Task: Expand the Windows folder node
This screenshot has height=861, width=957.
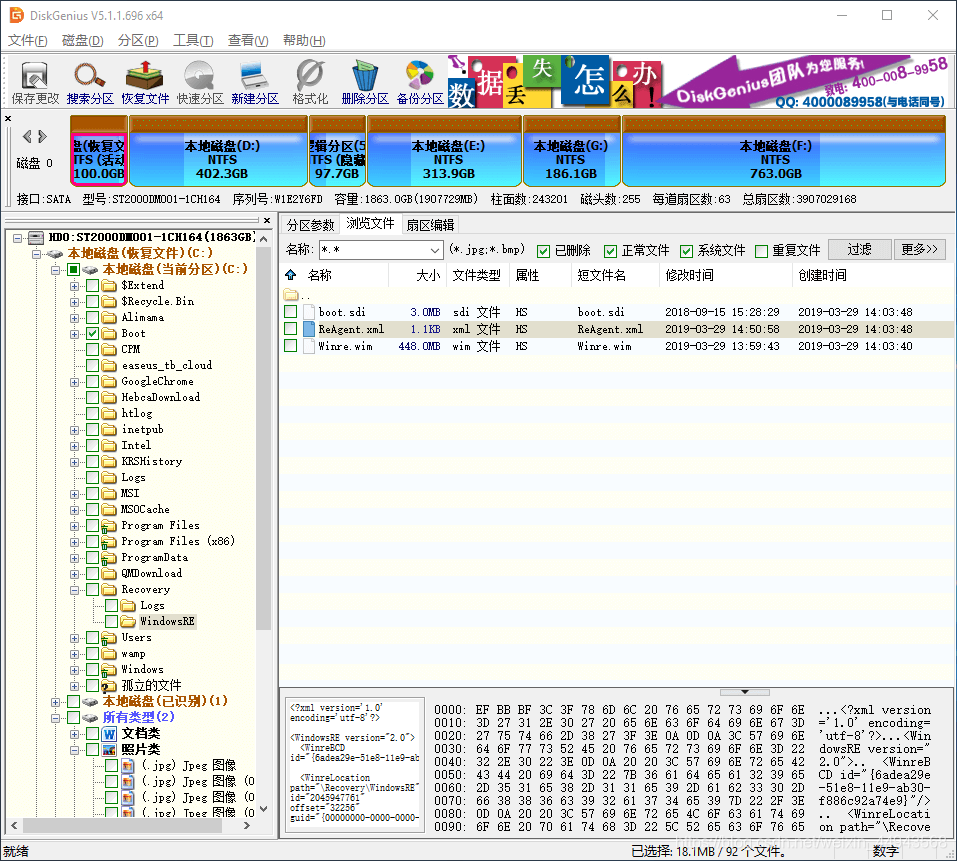Action: point(74,670)
